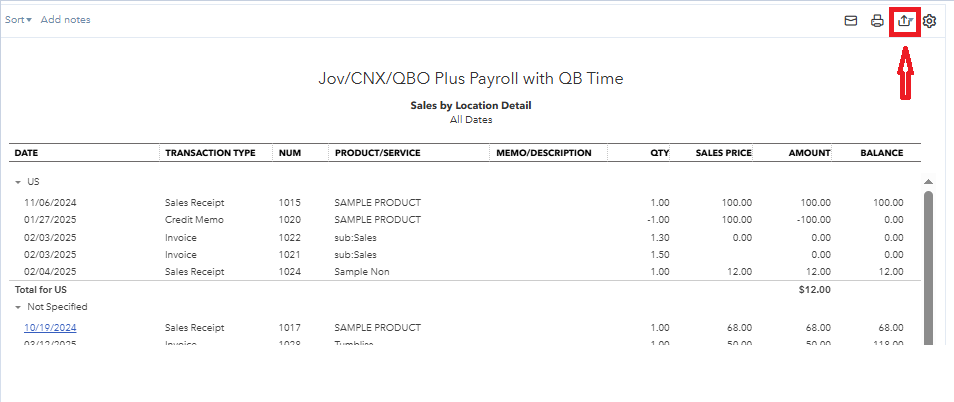Click the 1.30 quantity value
The width and height of the screenshot is (954, 402).
(659, 238)
